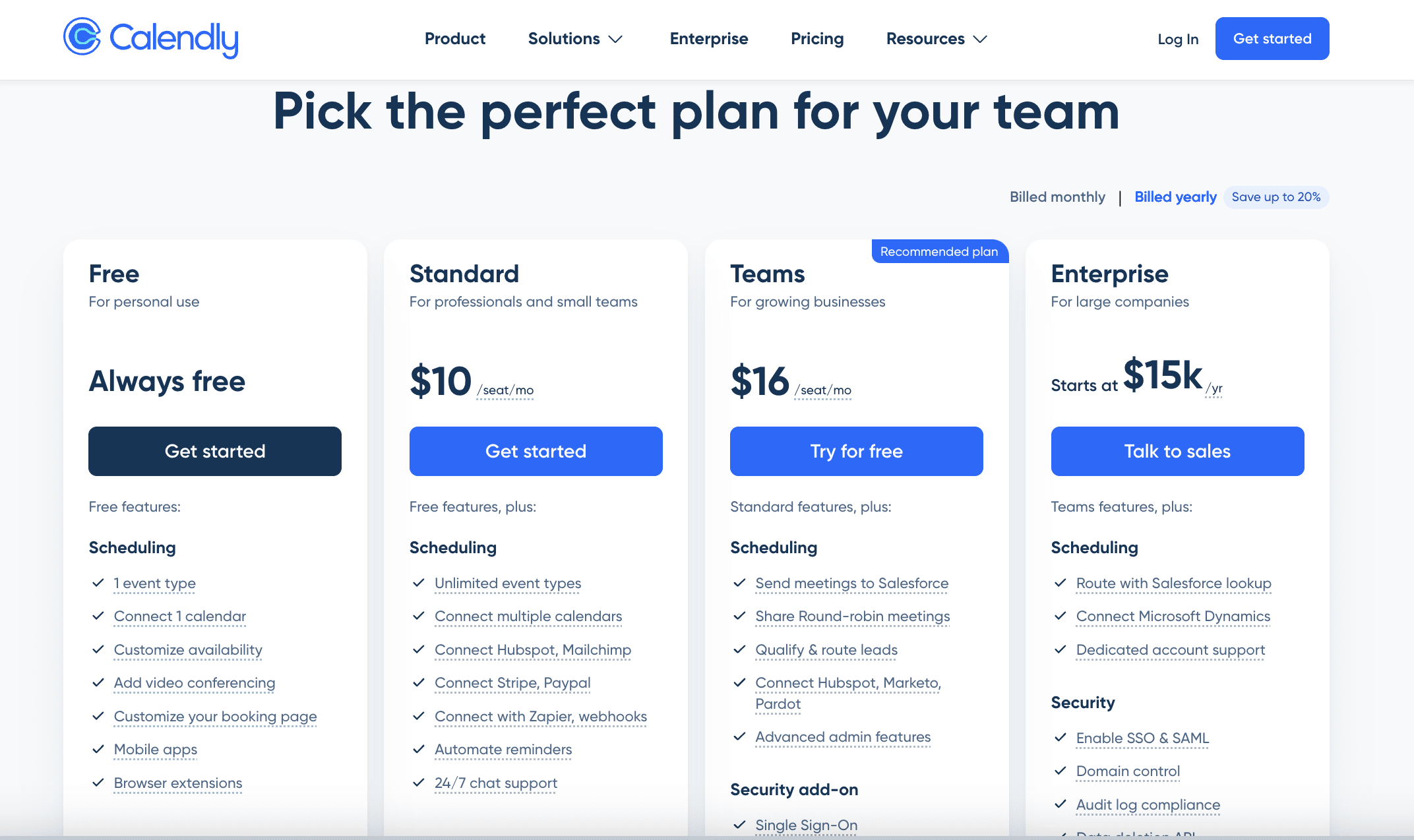The width and height of the screenshot is (1414, 840).
Task: Click Get started on the Standard plan
Action: pos(536,451)
